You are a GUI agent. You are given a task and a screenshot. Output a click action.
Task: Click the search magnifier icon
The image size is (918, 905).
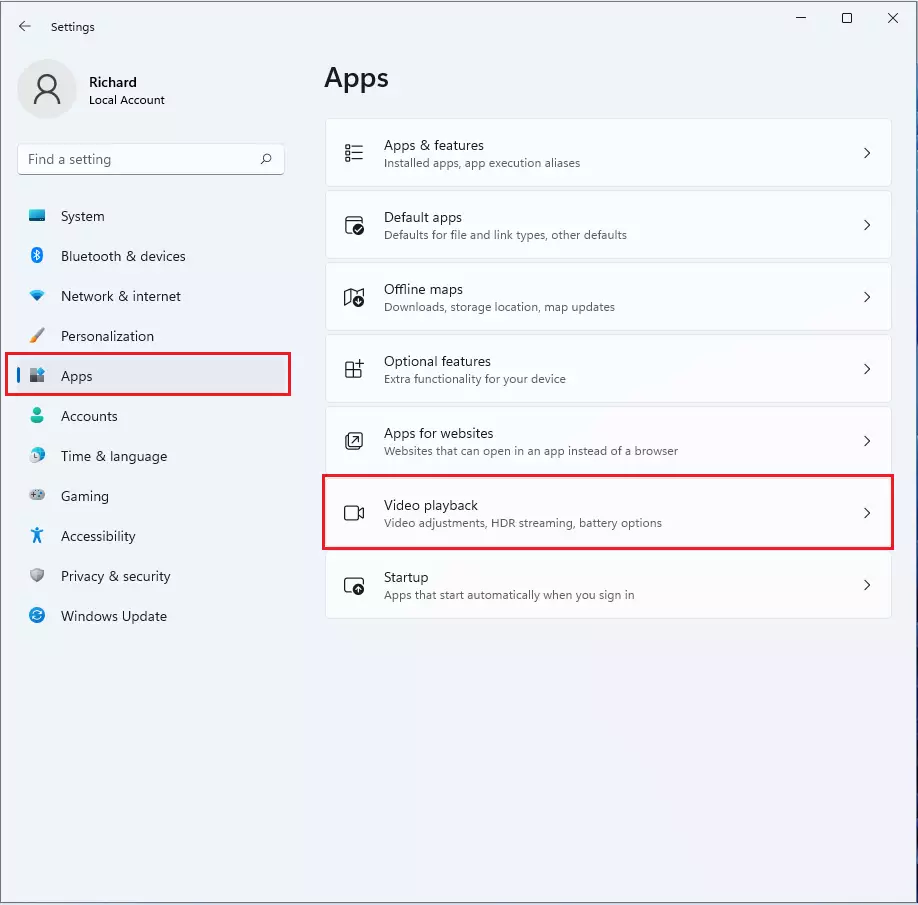[x=266, y=159]
